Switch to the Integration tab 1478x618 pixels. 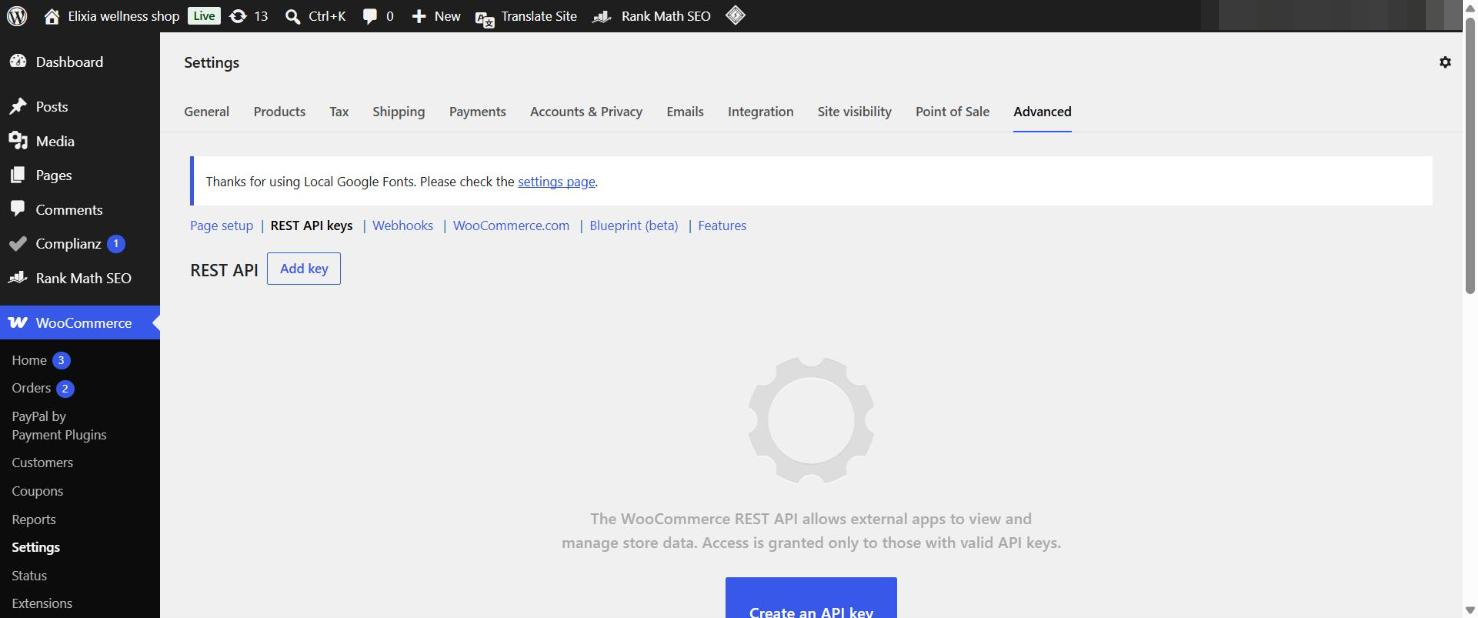tap(760, 112)
